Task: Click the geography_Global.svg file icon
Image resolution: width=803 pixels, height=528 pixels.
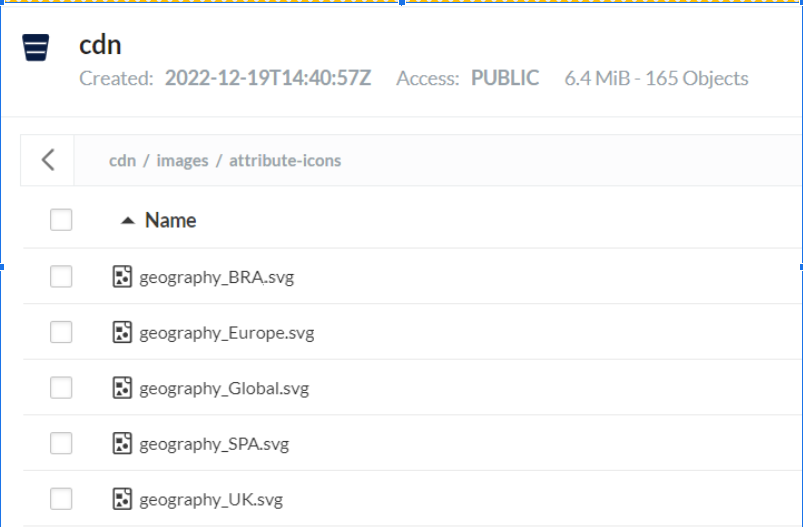Action: (122, 388)
